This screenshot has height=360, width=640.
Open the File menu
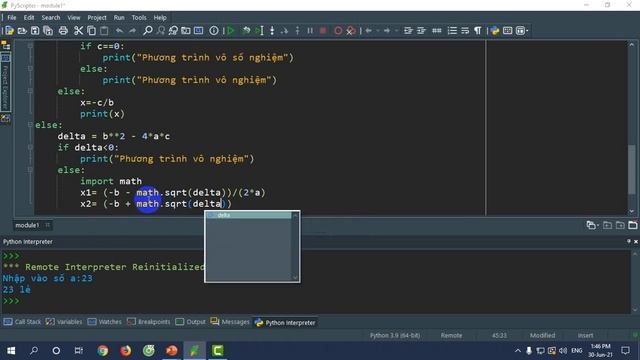pos(12,18)
